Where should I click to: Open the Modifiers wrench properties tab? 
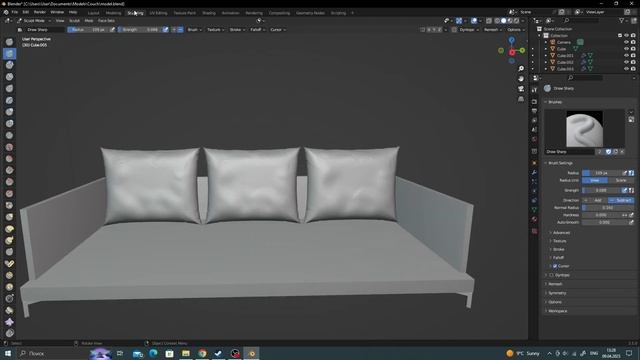point(534,172)
